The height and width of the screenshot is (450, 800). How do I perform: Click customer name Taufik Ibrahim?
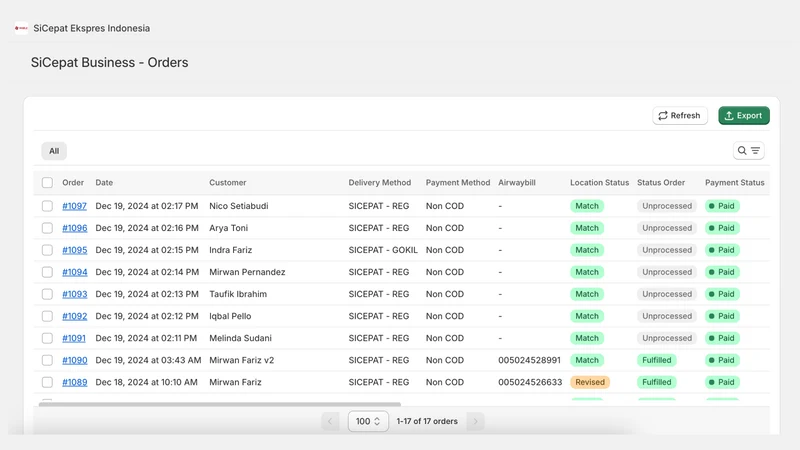pos(238,294)
